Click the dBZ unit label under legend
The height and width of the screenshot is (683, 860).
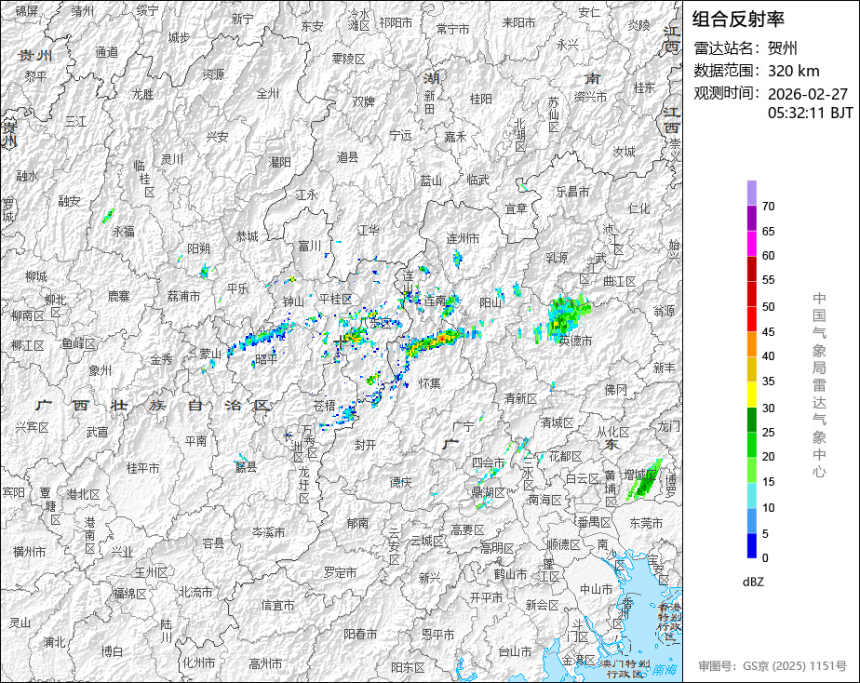point(752,582)
